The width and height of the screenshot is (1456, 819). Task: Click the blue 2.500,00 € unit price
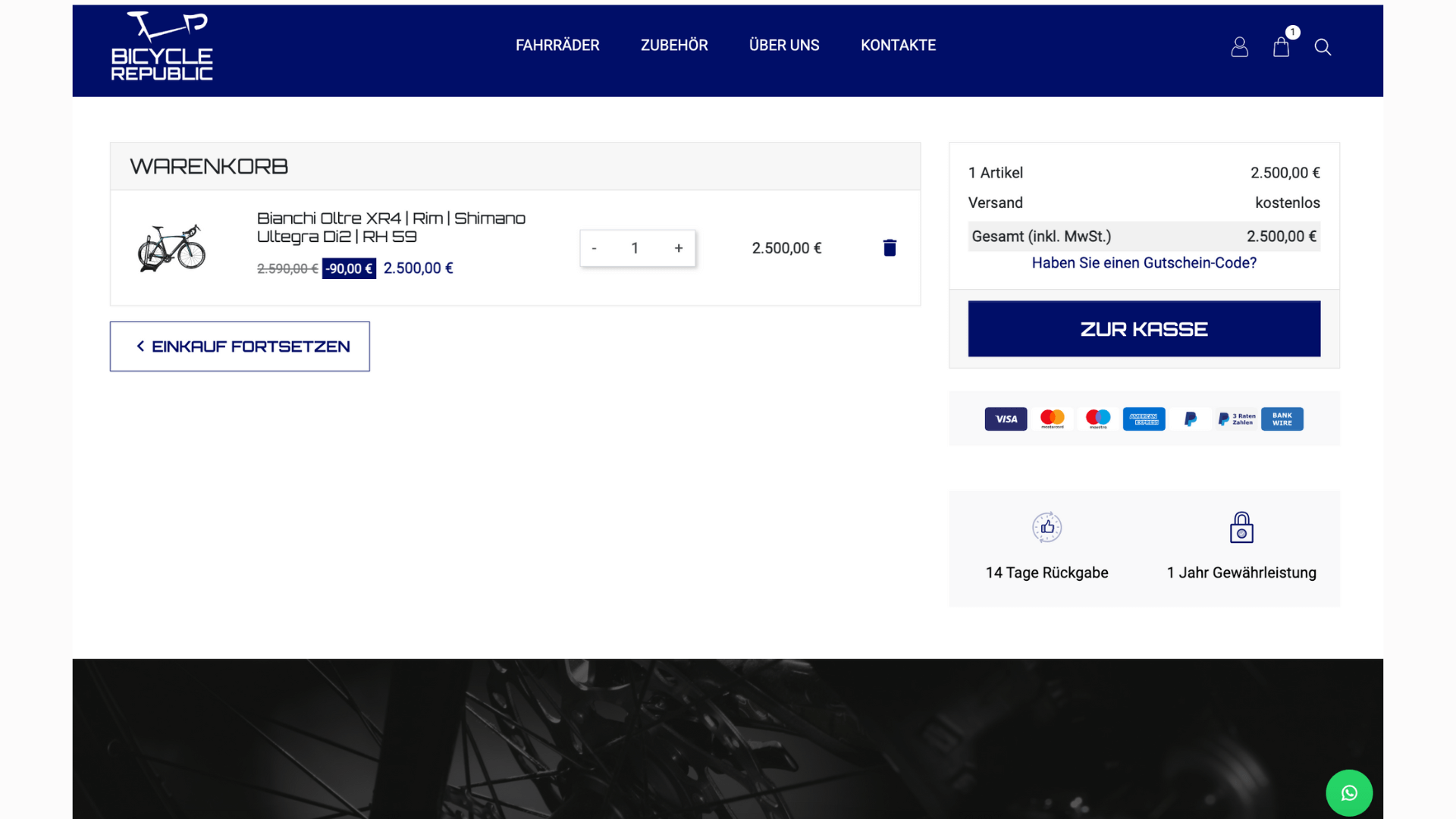pyautogui.click(x=418, y=268)
